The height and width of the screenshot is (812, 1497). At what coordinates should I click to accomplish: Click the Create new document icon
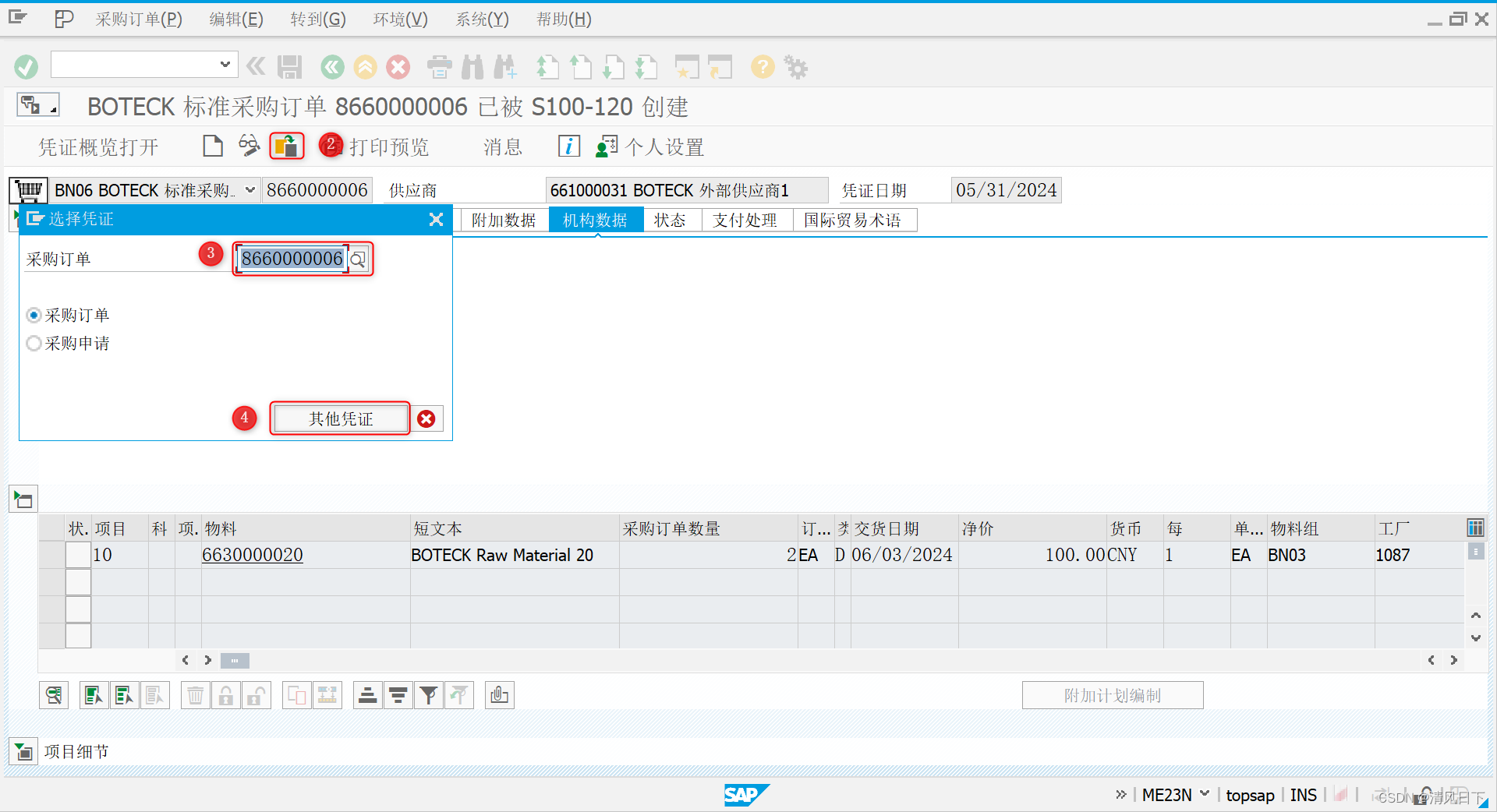(x=212, y=146)
